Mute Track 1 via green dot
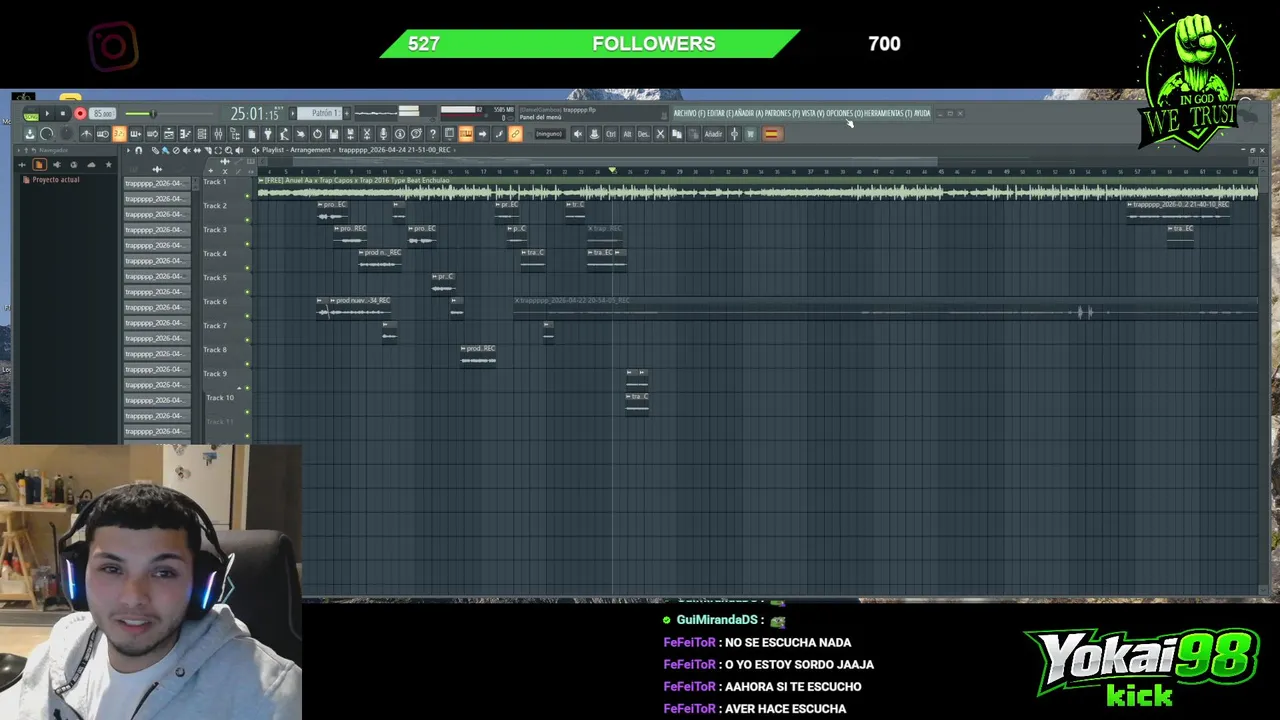 (247, 197)
